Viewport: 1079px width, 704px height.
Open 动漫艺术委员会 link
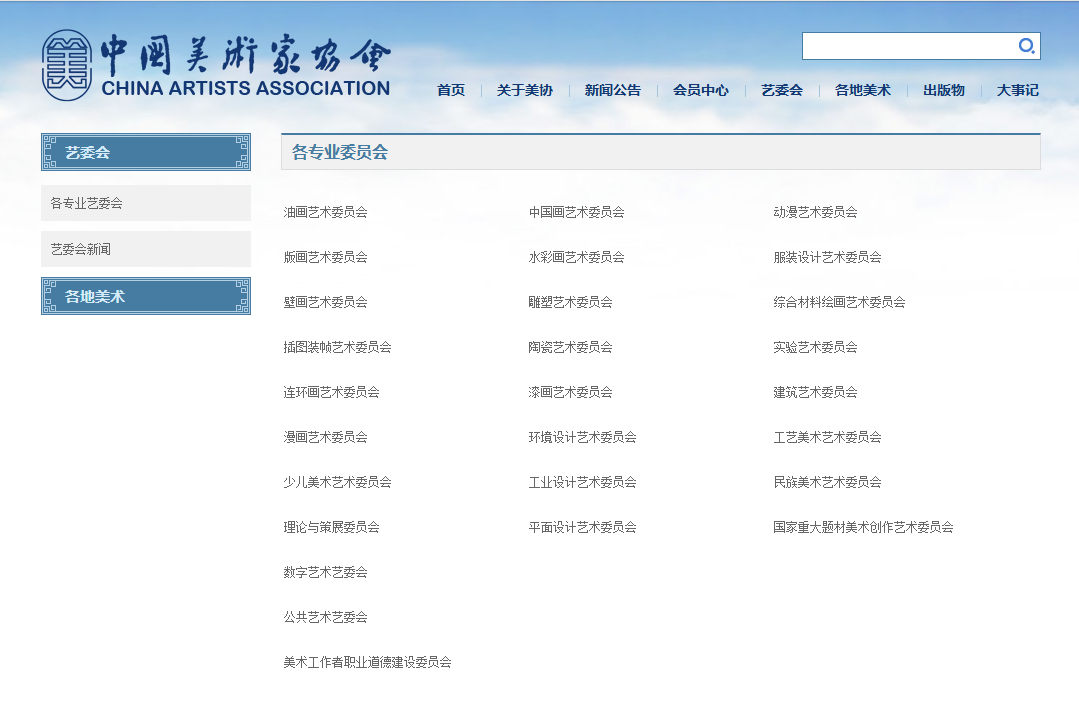[815, 212]
